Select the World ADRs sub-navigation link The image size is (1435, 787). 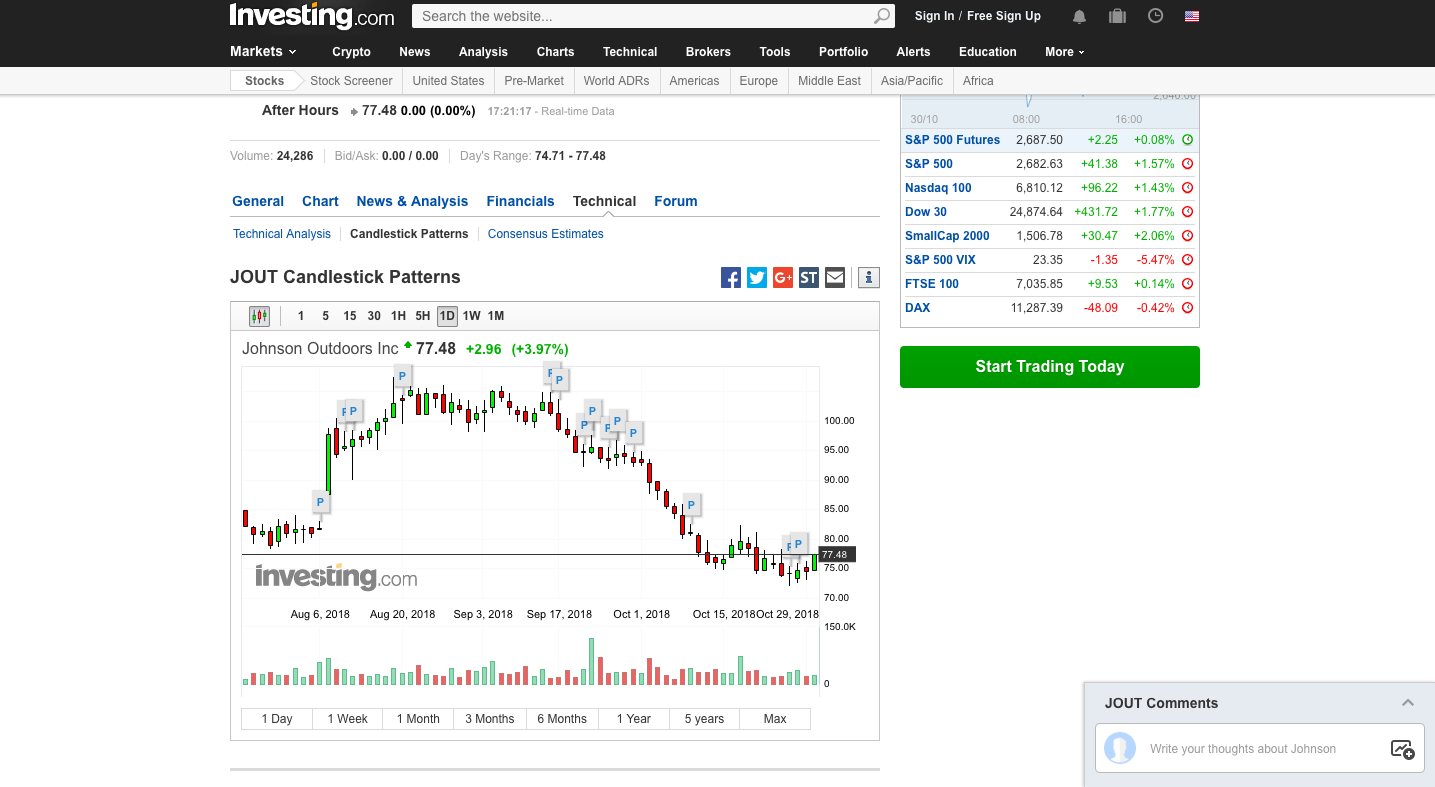(616, 81)
